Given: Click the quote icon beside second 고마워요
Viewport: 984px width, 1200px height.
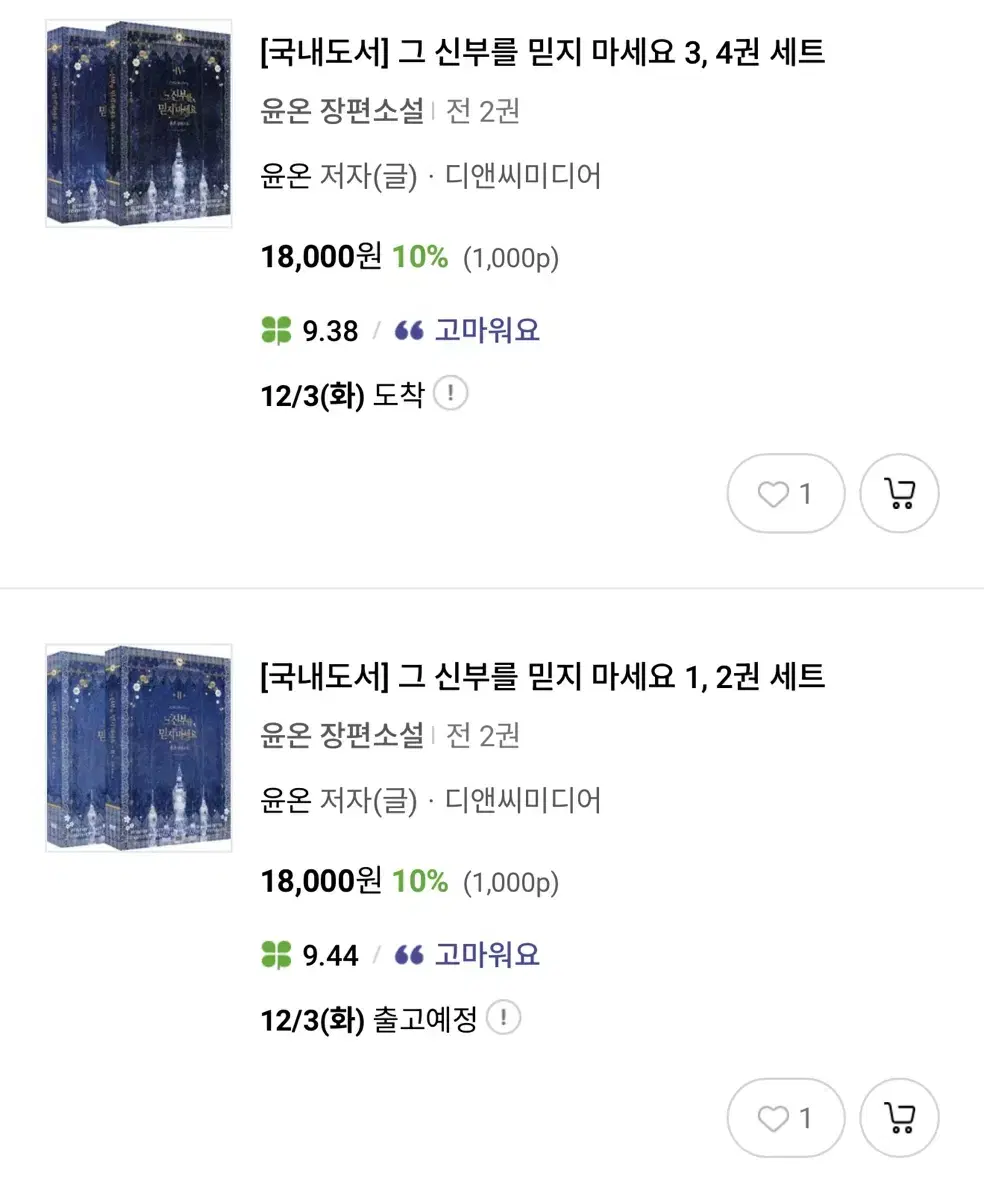Looking at the screenshot, I should pos(409,955).
